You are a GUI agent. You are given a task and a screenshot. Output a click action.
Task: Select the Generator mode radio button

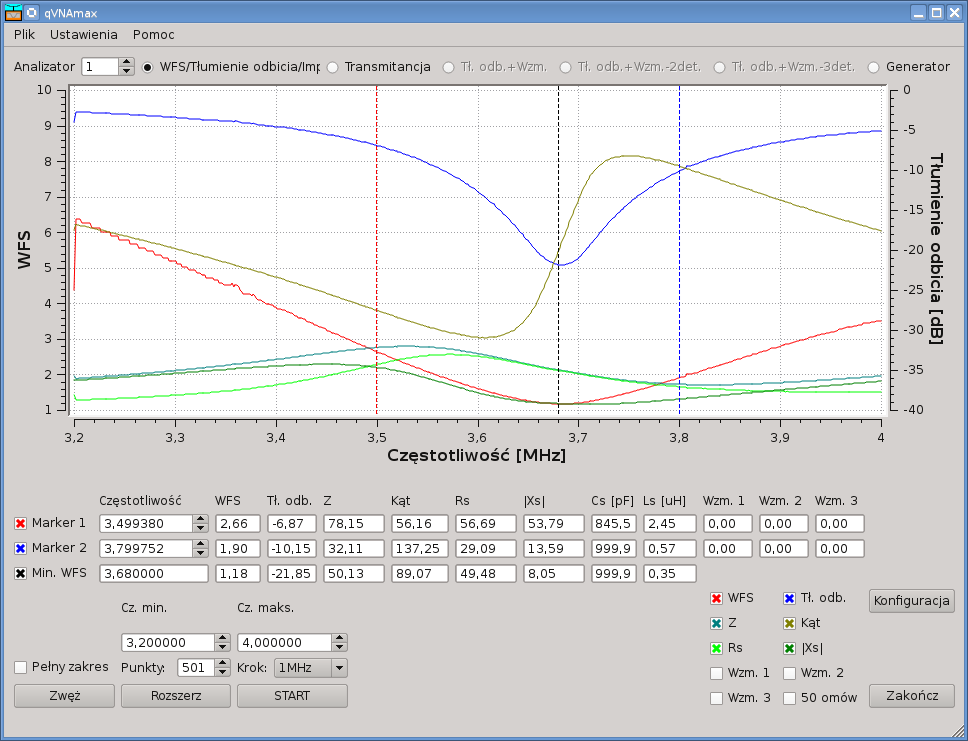(x=874, y=67)
